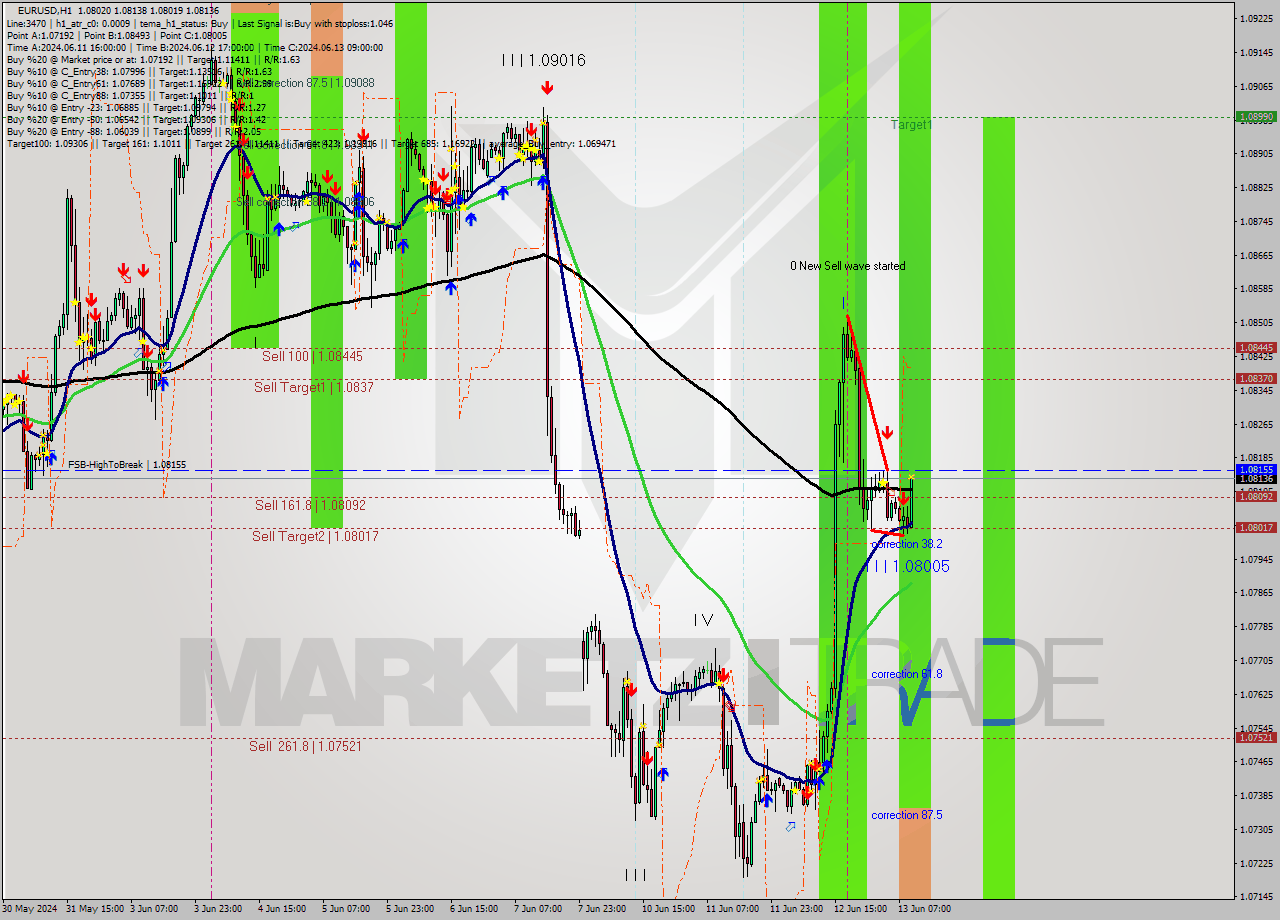
Task: Click the 1.07225 price axis value
Action: click(x=1256, y=863)
